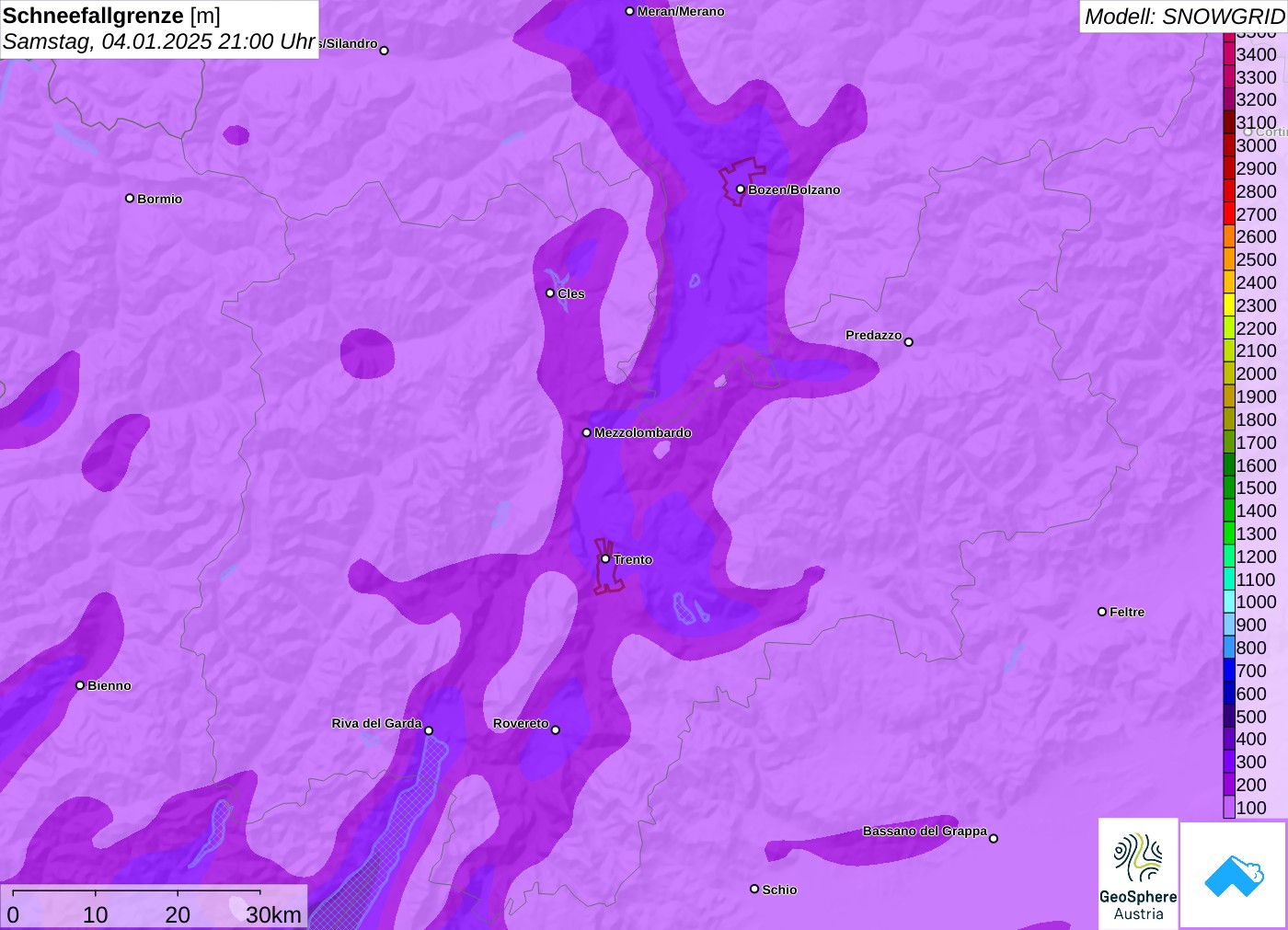Click the Riva del Garda label text
Image resolution: width=1288 pixels, height=930 pixels.
pyautogui.click(x=376, y=723)
